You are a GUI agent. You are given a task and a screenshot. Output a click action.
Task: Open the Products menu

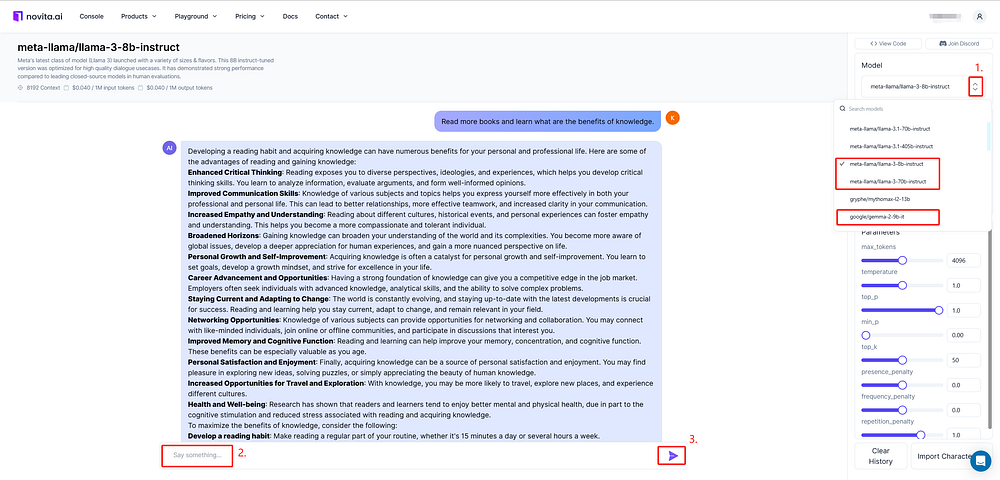[138, 17]
